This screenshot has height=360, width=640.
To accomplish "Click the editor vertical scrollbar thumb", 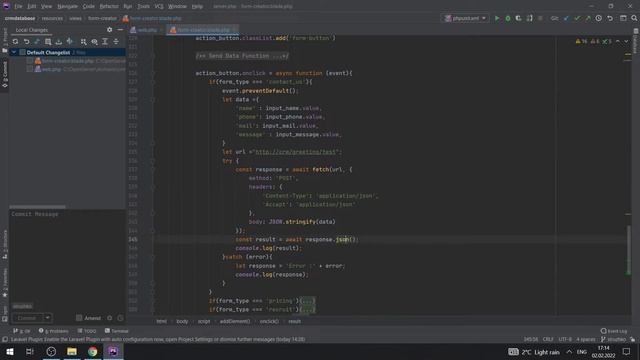I will [628, 250].
